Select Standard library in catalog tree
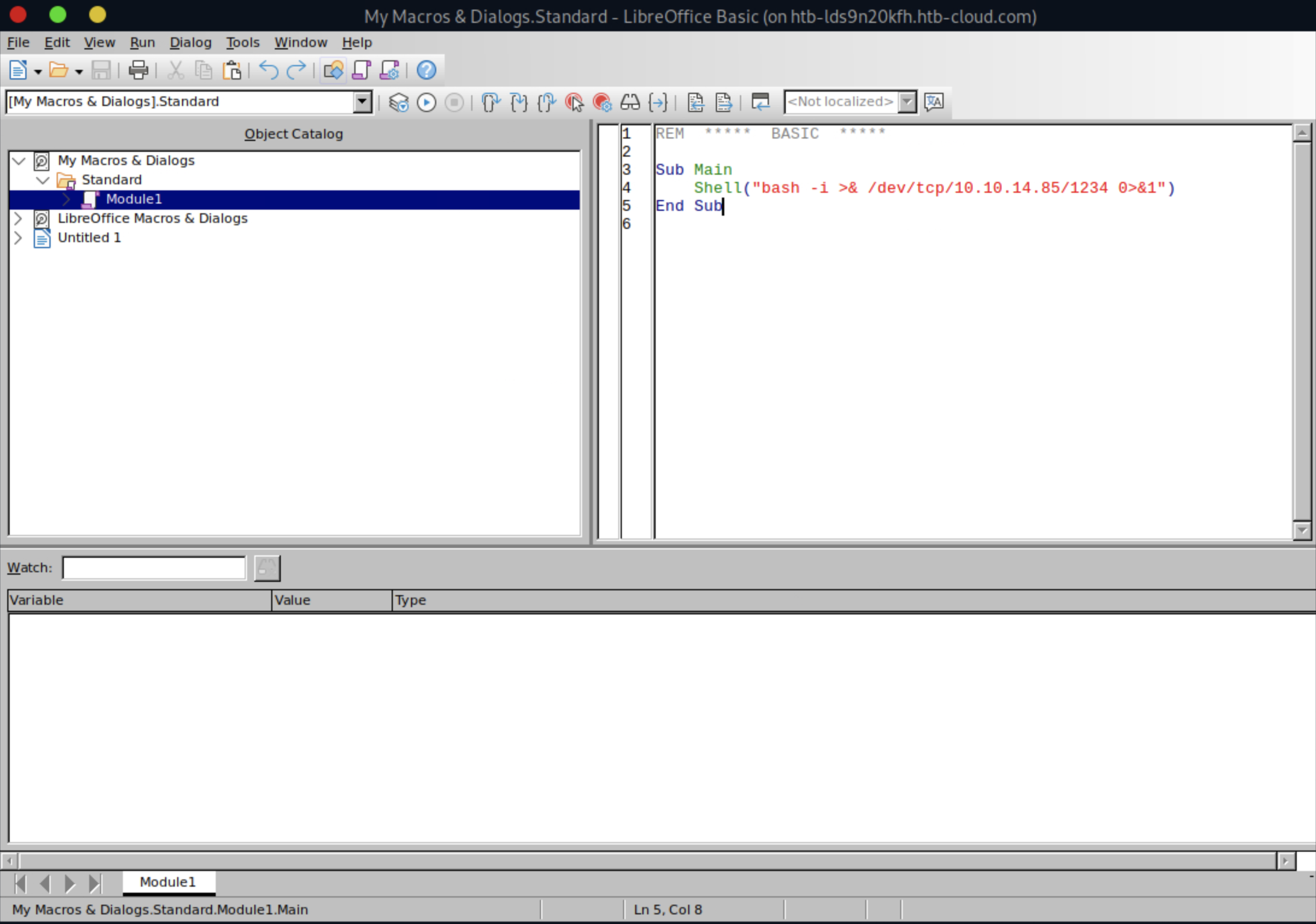The height and width of the screenshot is (924, 1316). tap(111, 180)
